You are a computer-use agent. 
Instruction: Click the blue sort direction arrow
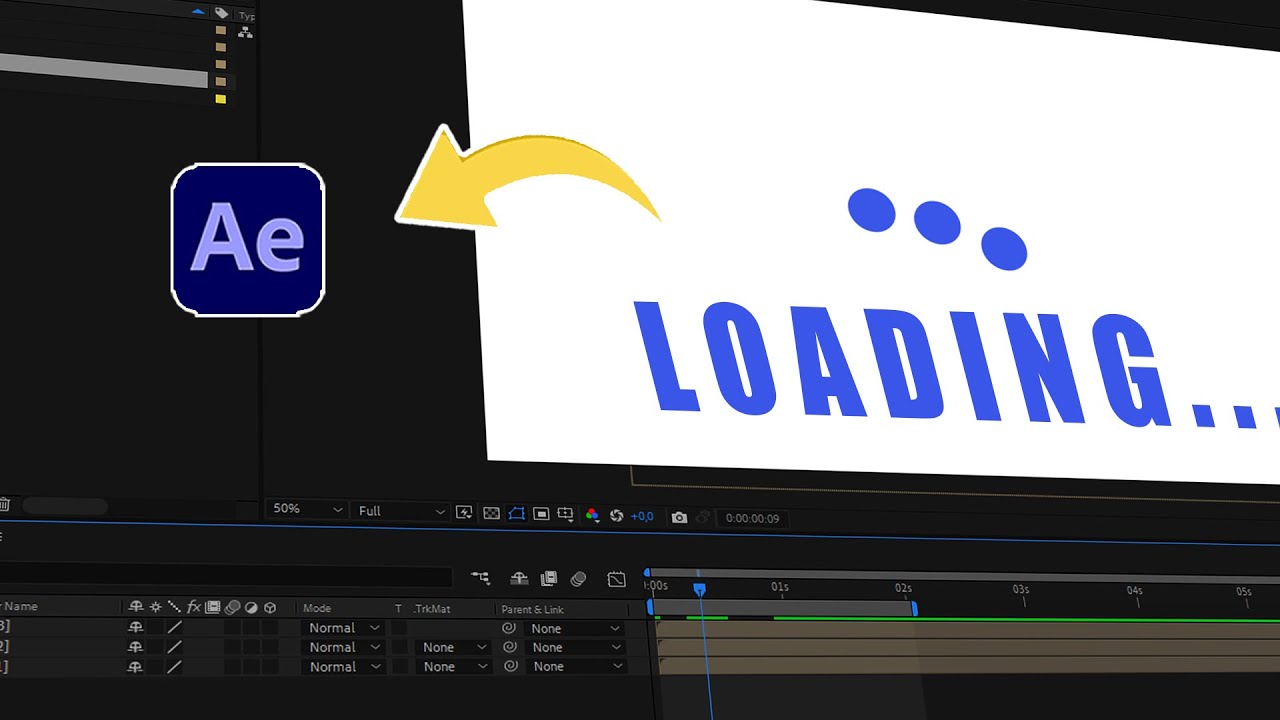(x=198, y=12)
